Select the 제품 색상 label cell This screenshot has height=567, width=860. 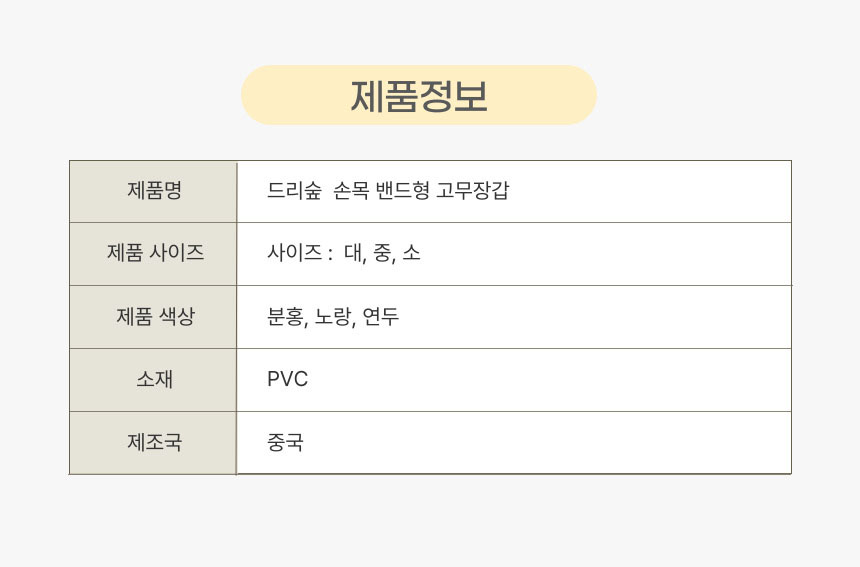click(154, 317)
